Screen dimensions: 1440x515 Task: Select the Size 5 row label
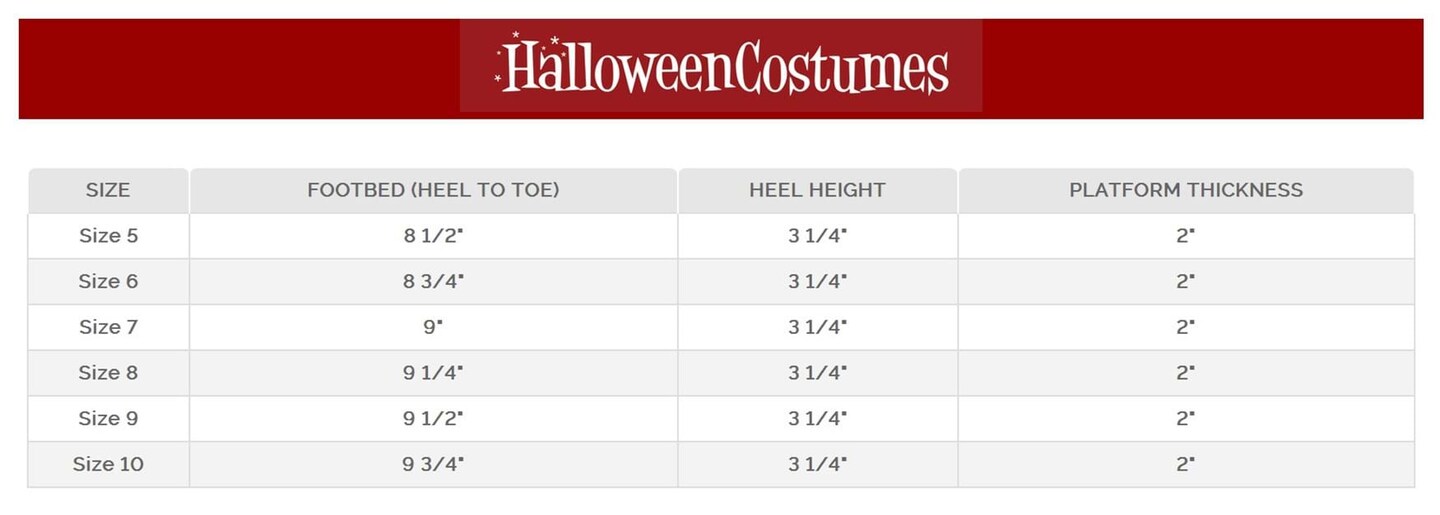tap(108, 236)
